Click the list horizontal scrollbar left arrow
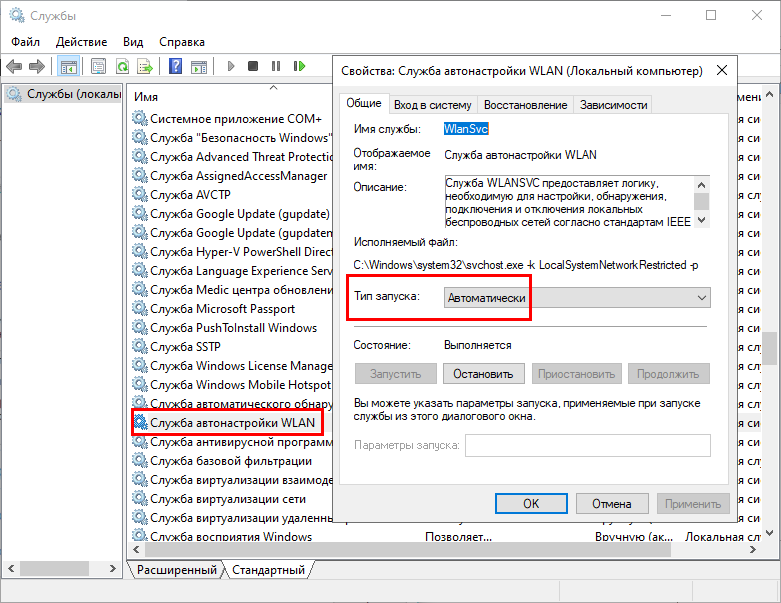 pos(136,550)
